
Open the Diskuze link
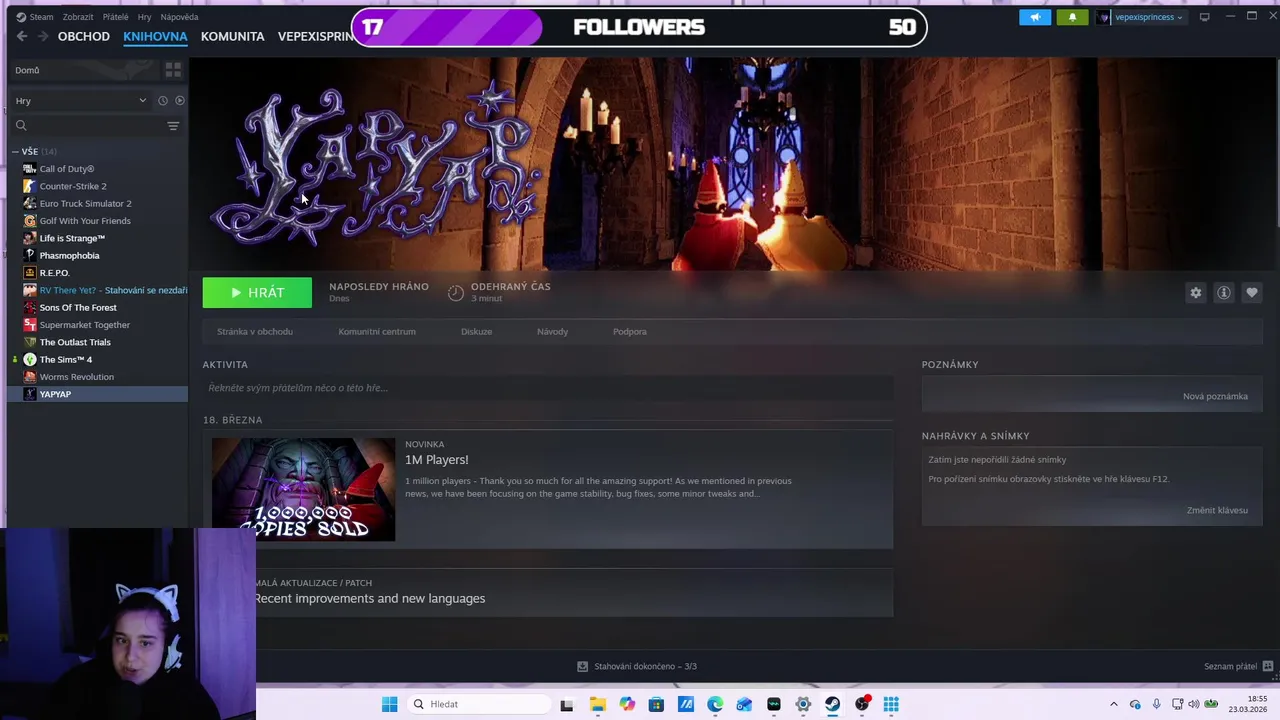click(476, 332)
